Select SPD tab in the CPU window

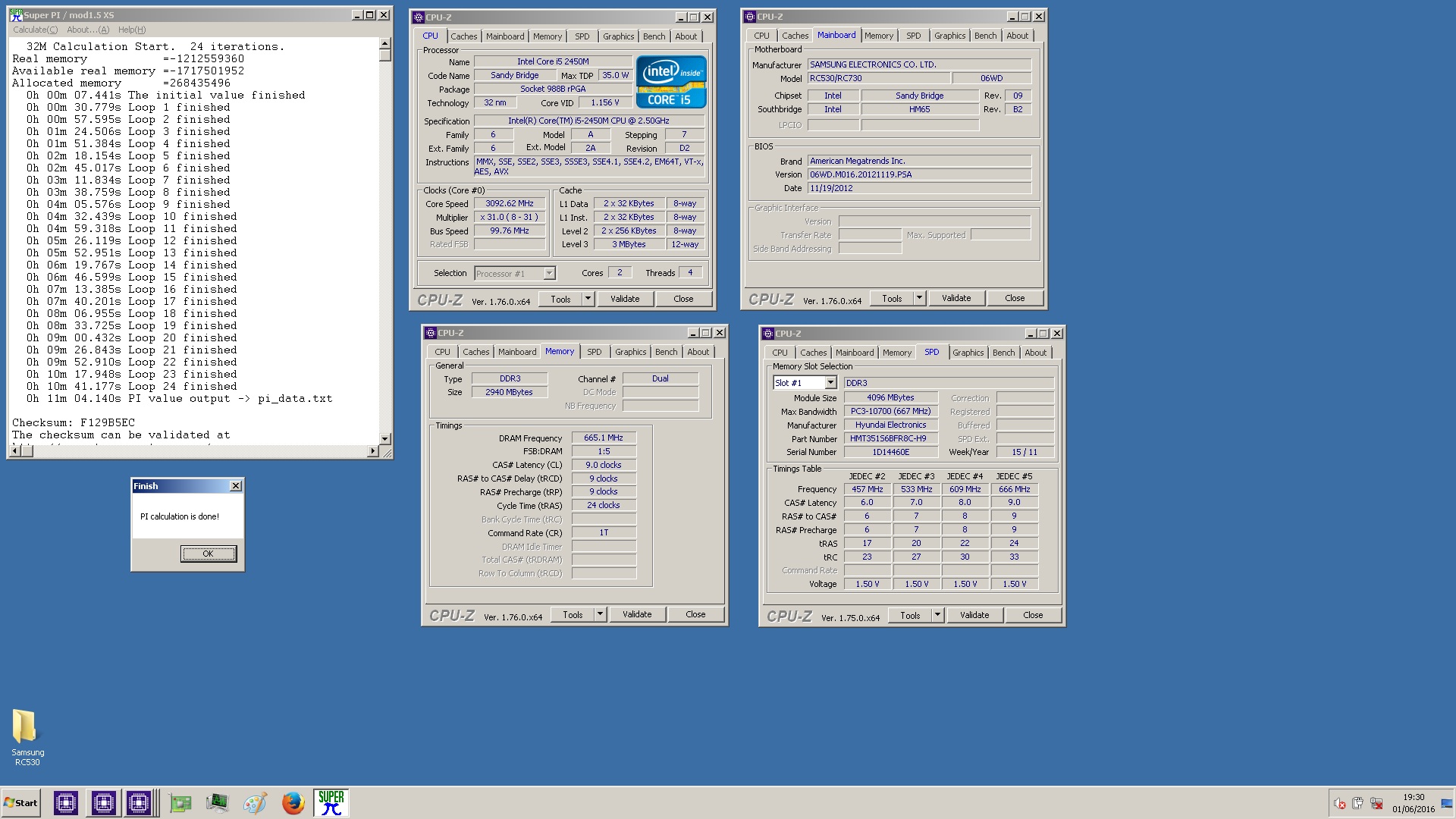(582, 36)
